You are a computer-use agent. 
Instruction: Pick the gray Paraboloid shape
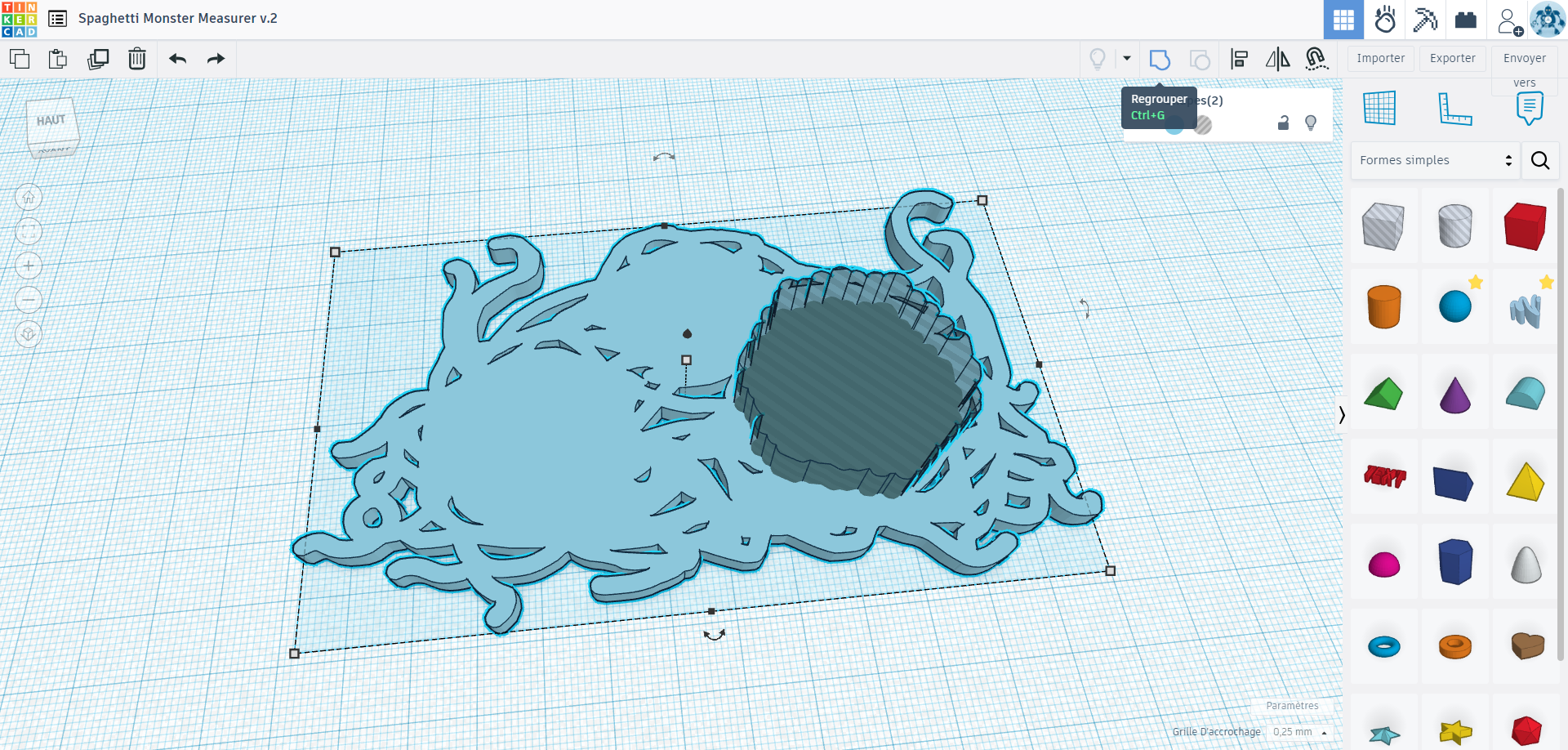pos(1525,563)
